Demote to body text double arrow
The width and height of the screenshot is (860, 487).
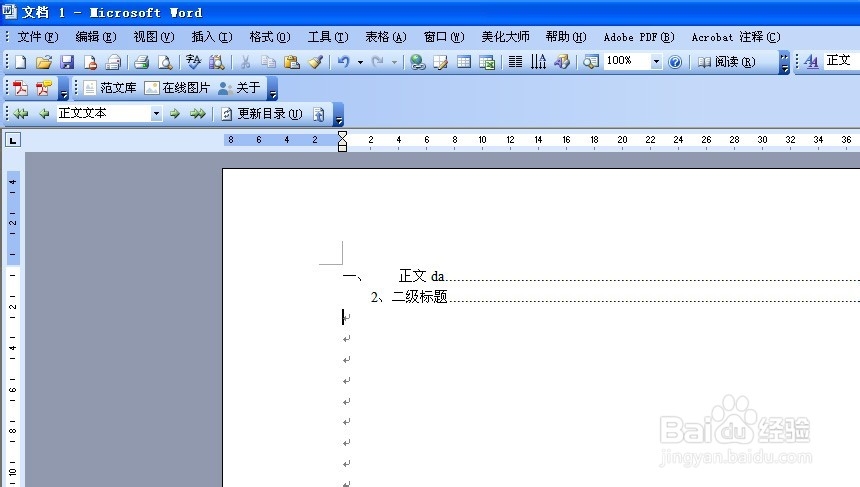[197, 114]
